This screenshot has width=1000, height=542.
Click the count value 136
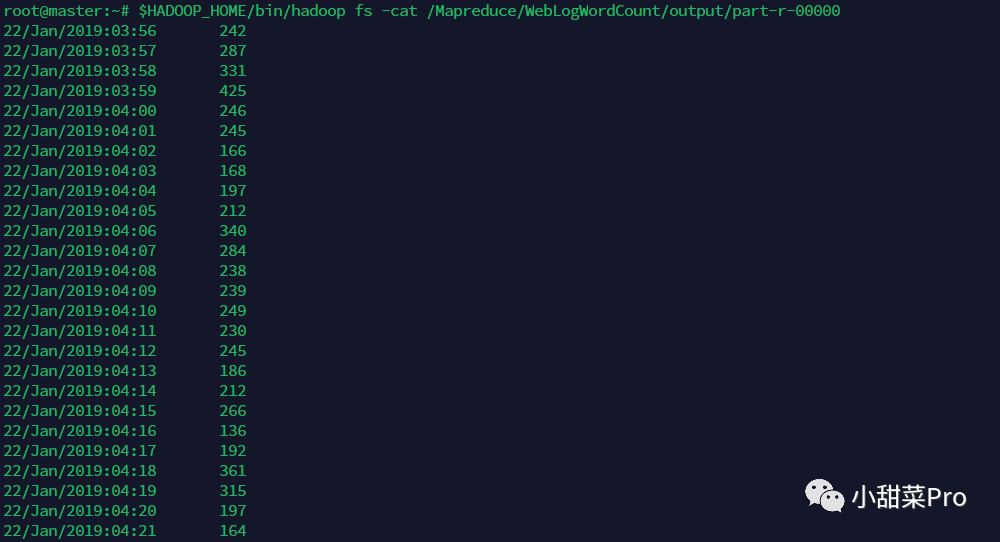coord(233,430)
